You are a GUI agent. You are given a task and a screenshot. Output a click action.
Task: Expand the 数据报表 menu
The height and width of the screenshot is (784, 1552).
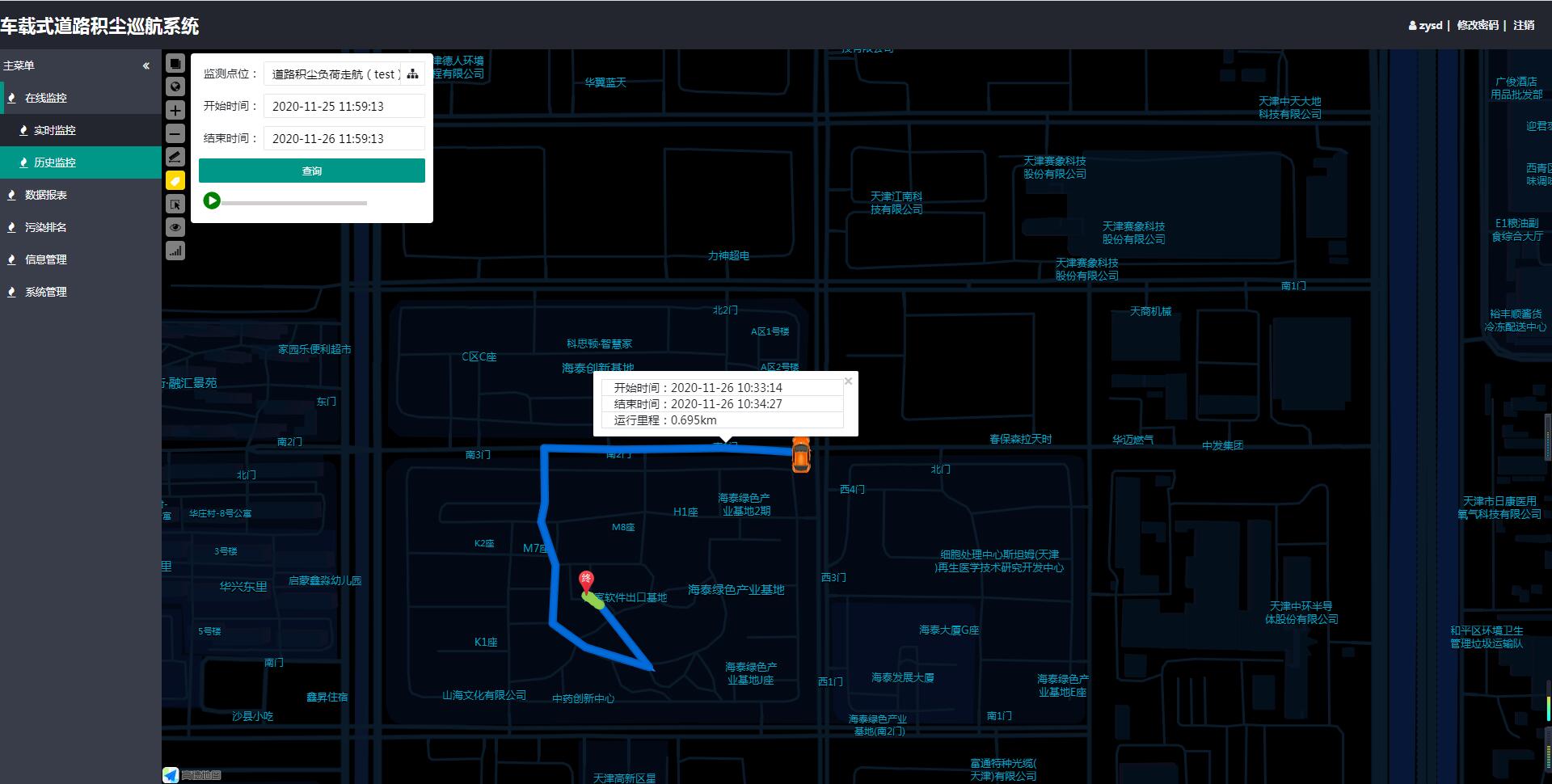(x=46, y=195)
